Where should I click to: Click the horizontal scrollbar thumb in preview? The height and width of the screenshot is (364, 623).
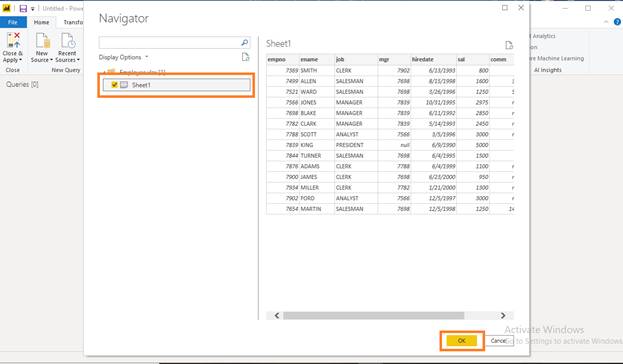pyautogui.click(x=373, y=316)
